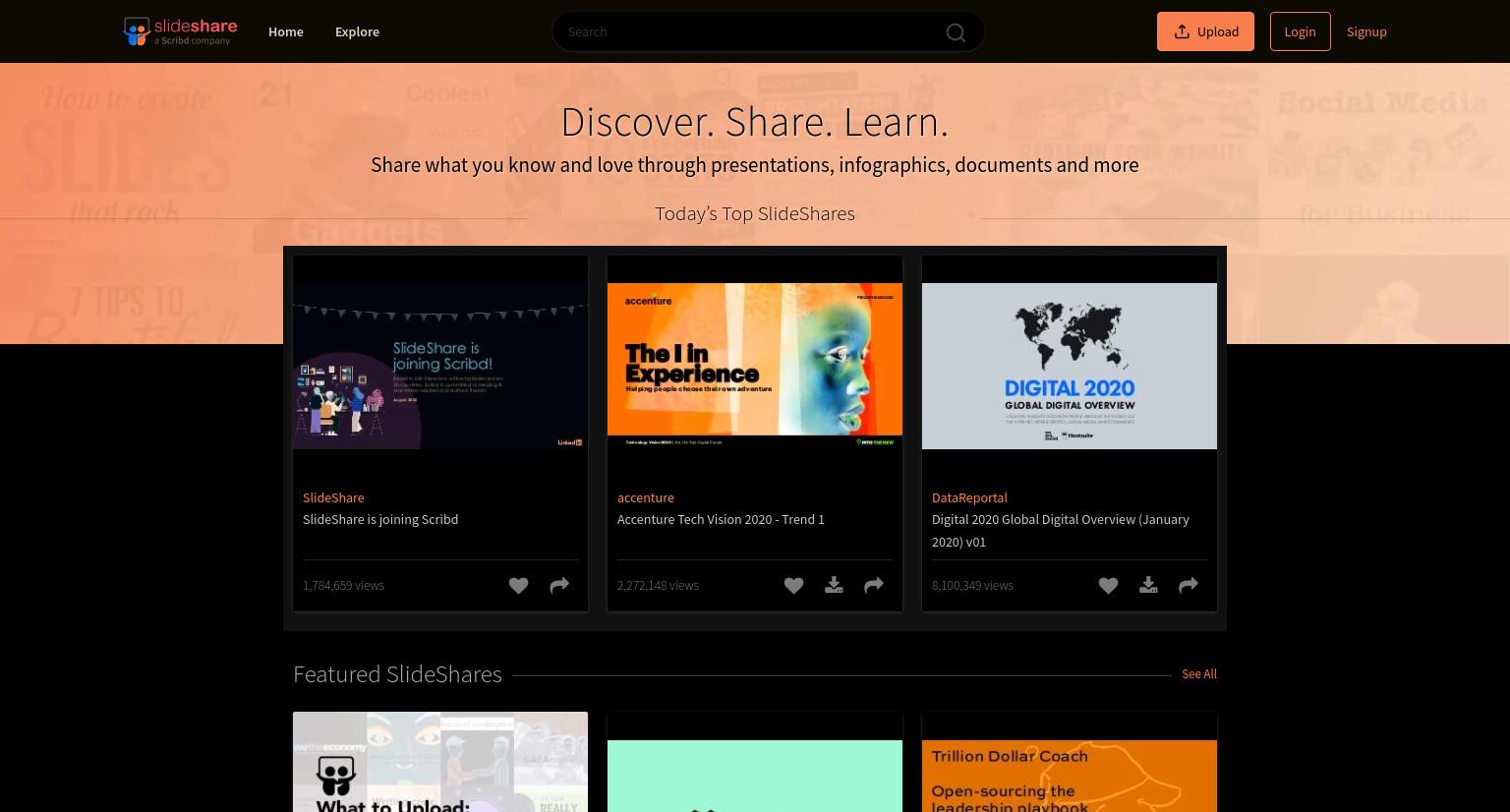Click the SlideShare logo
This screenshot has width=1510, height=812.
click(x=180, y=31)
